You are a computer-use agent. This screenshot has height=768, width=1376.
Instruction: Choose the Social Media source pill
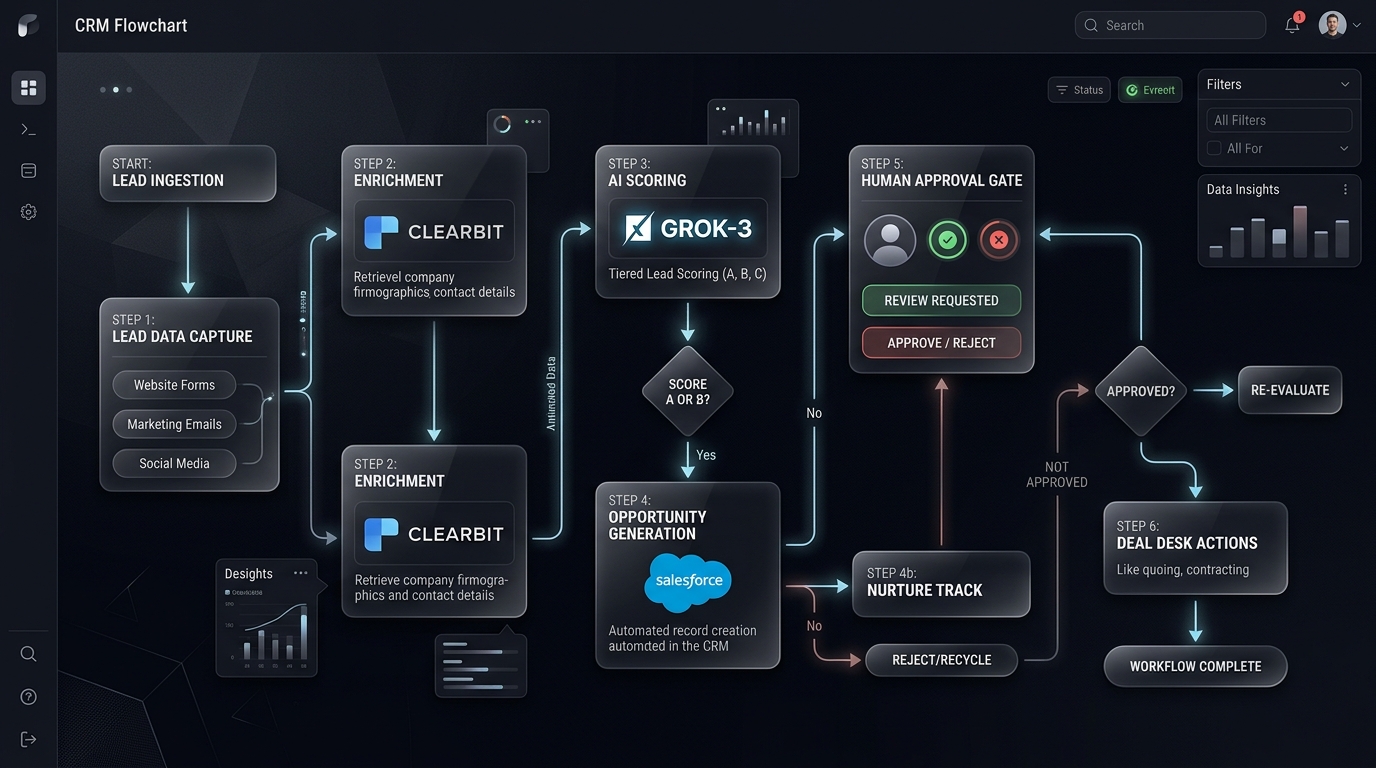[x=174, y=463]
